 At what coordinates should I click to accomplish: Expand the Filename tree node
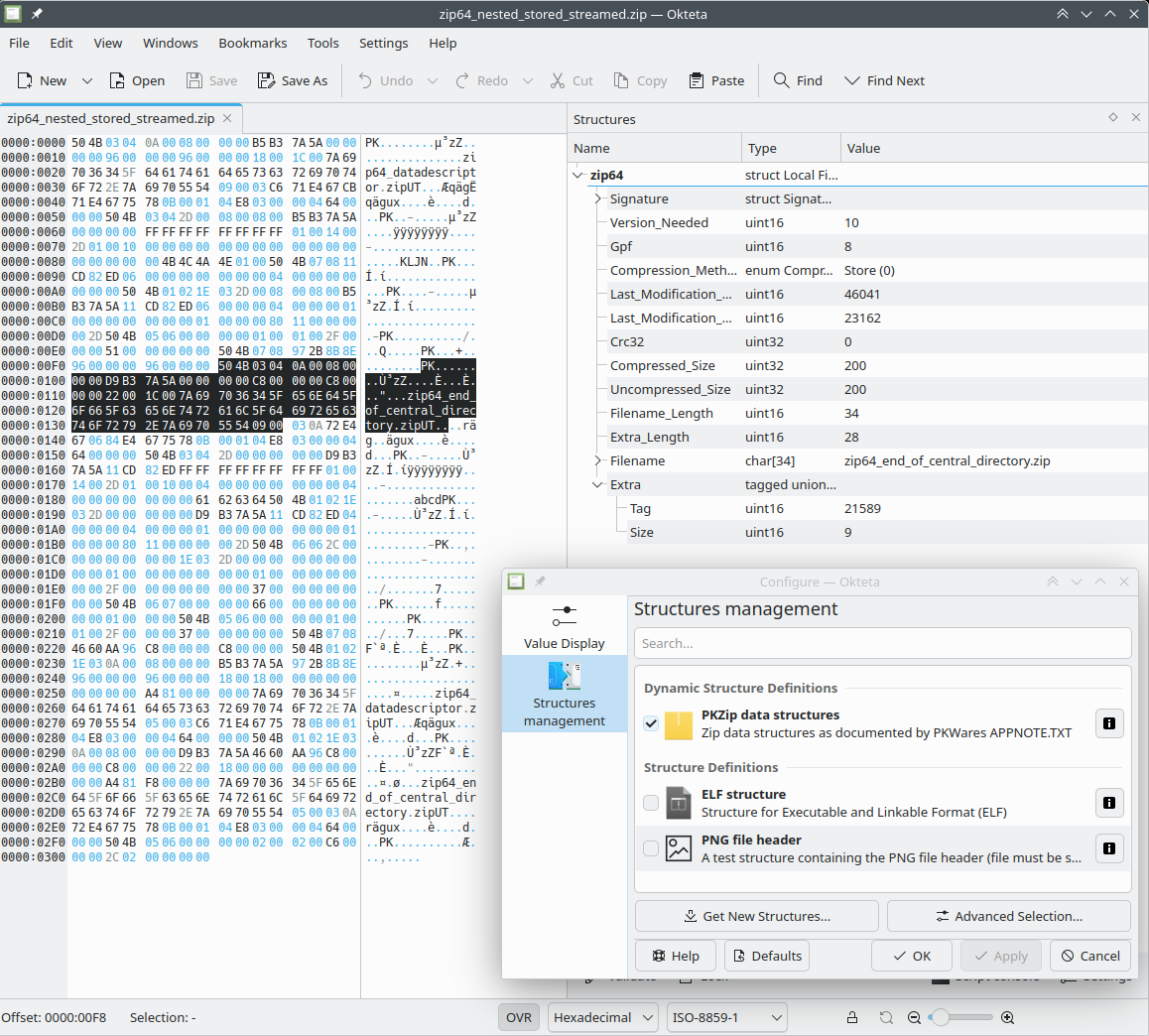click(598, 460)
